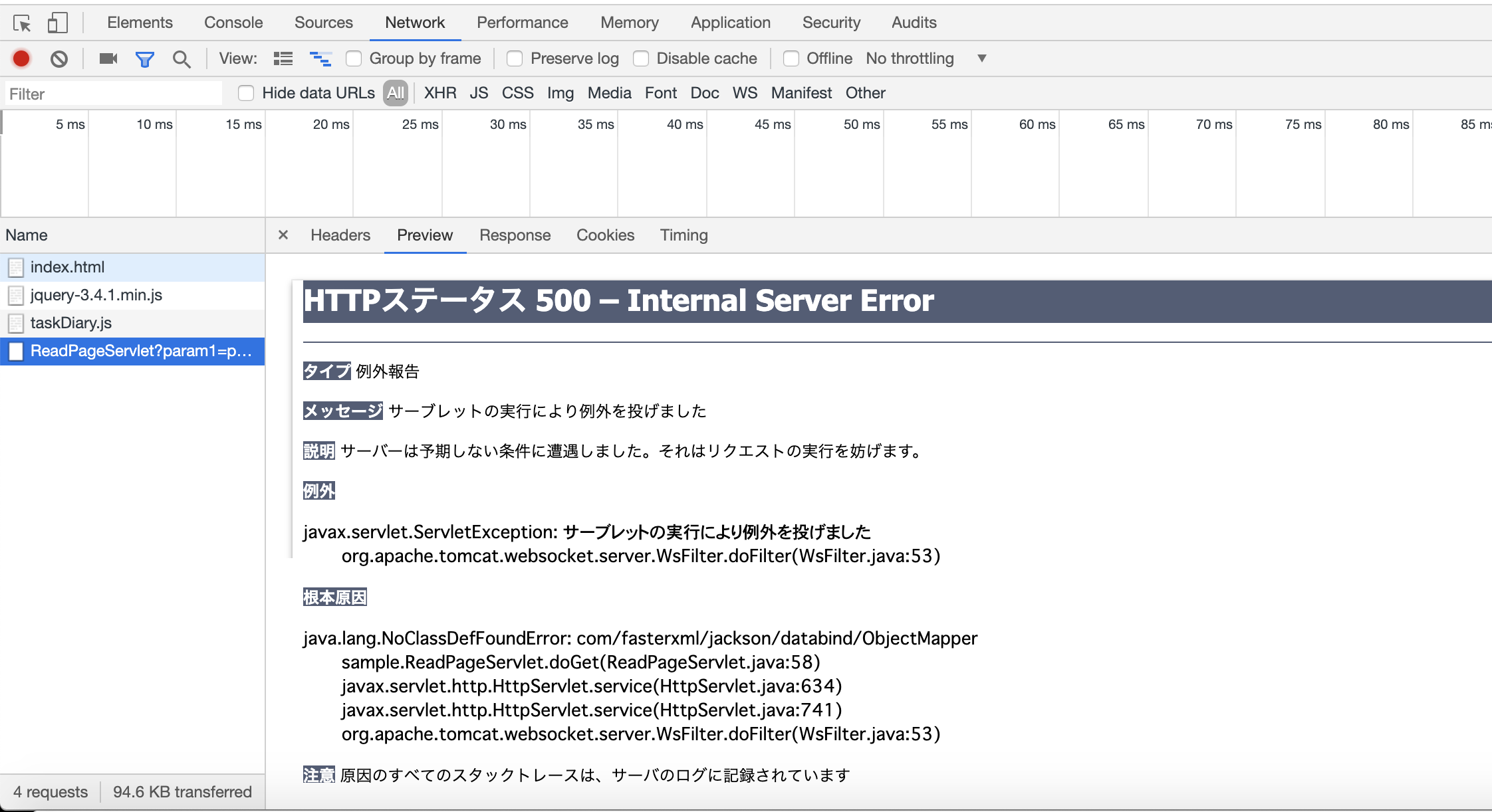The width and height of the screenshot is (1492, 812).
Task: Stop recording network log
Action: click(x=21, y=58)
